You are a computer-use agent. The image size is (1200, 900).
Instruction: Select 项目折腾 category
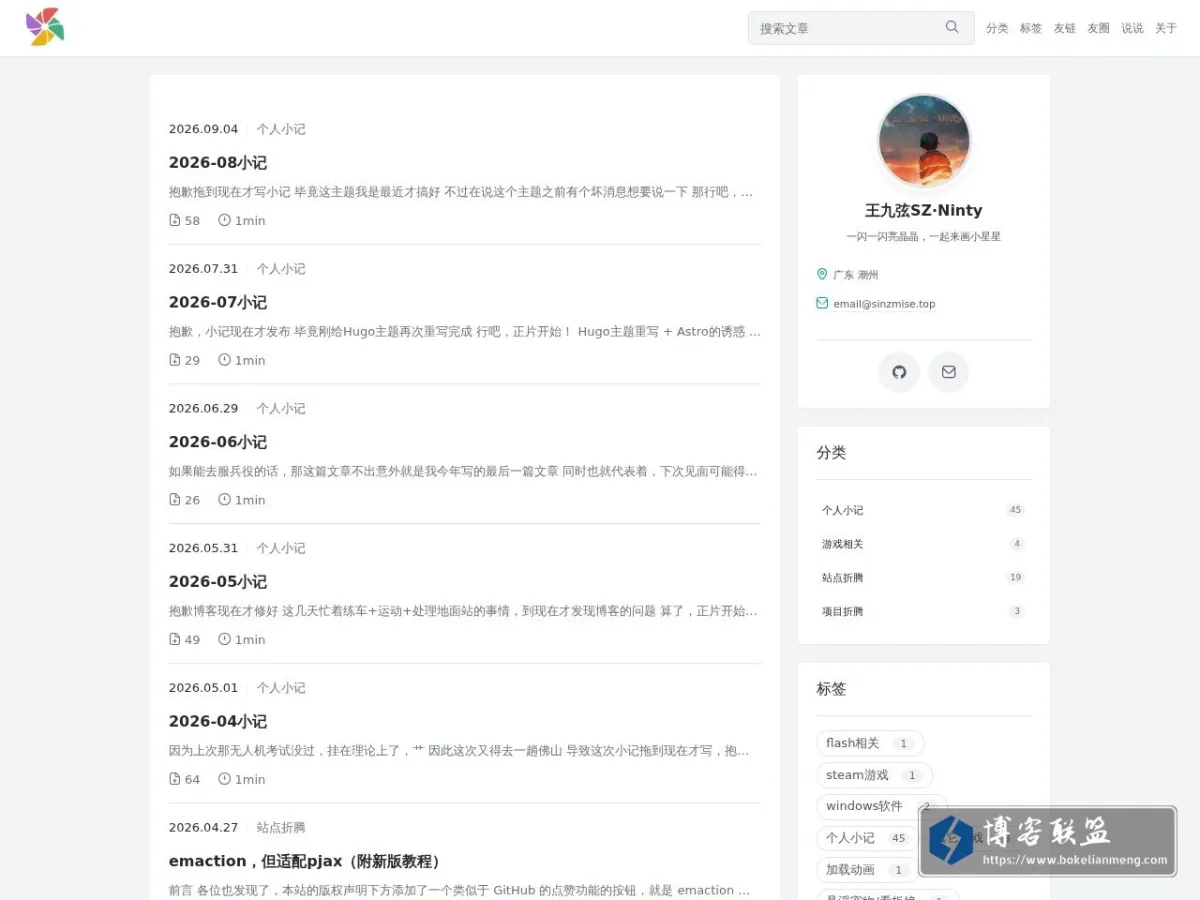pos(924,611)
